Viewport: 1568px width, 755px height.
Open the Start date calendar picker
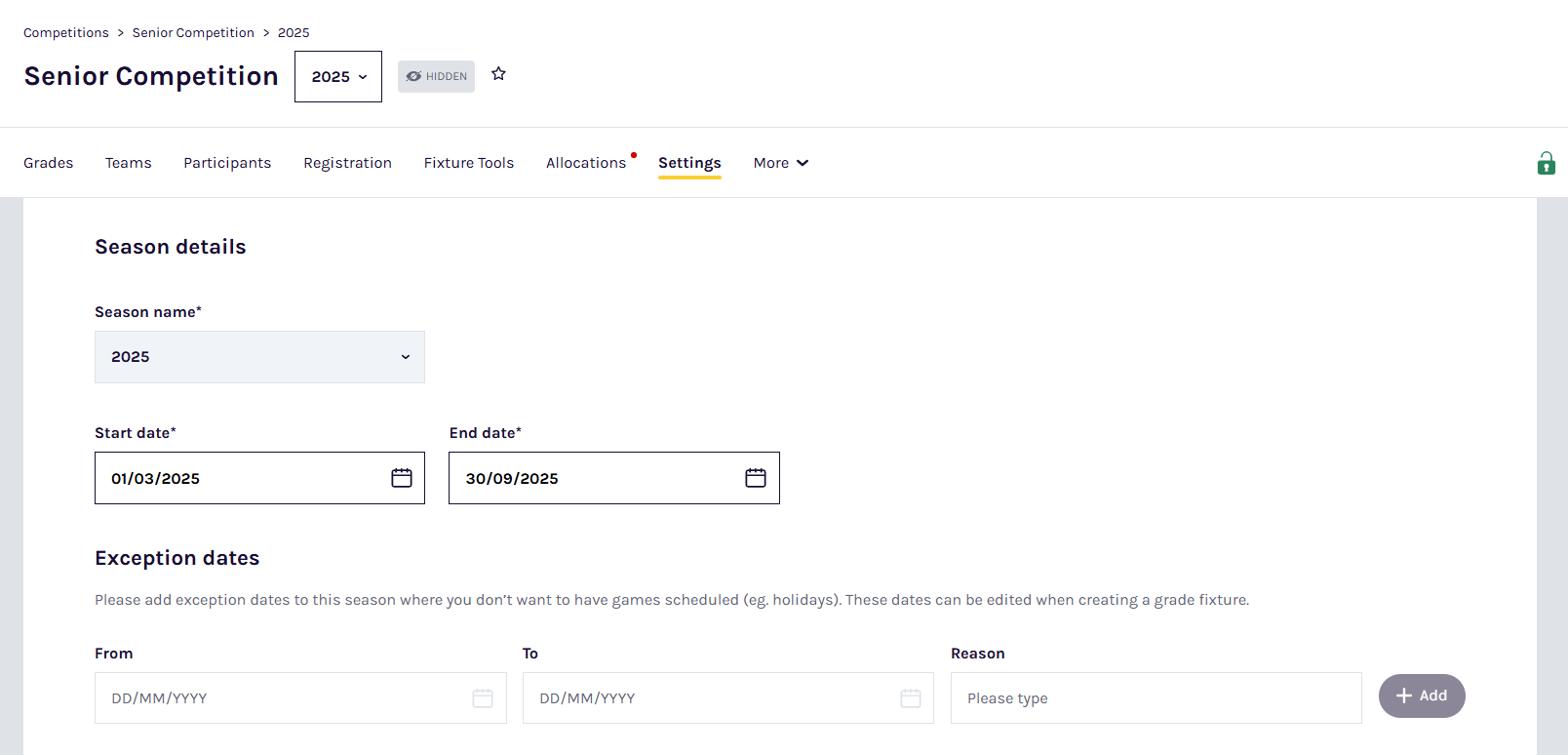[402, 478]
